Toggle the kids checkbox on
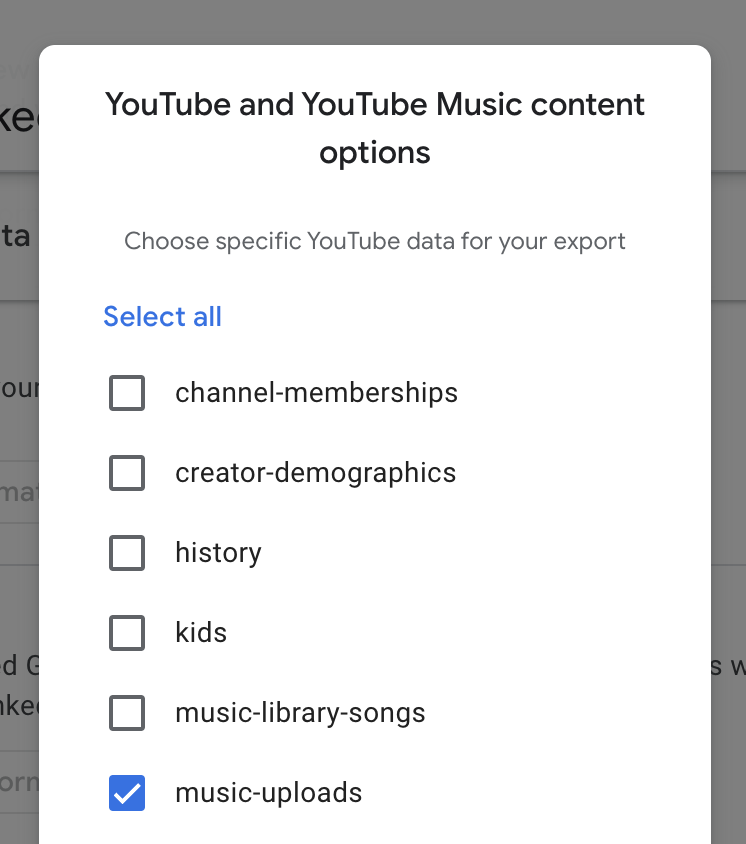 (127, 633)
